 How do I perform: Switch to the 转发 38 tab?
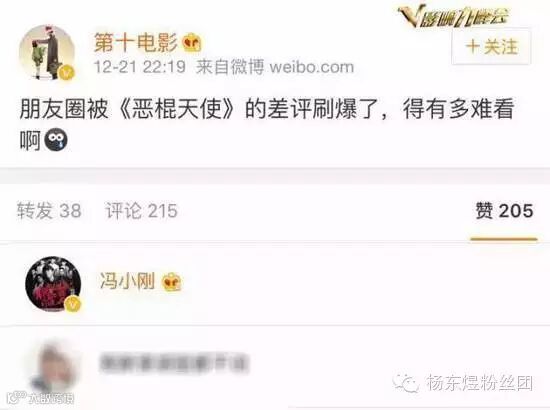[x=49, y=211]
